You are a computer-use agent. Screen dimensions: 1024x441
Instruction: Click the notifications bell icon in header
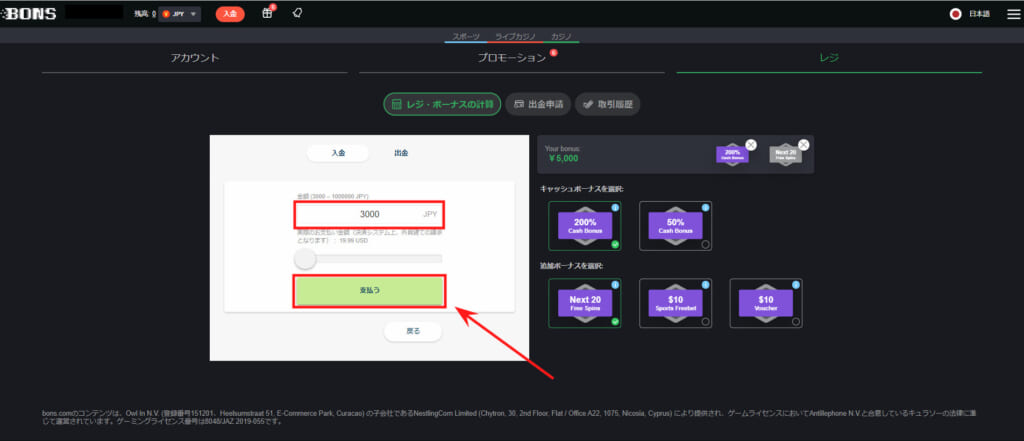pos(297,13)
